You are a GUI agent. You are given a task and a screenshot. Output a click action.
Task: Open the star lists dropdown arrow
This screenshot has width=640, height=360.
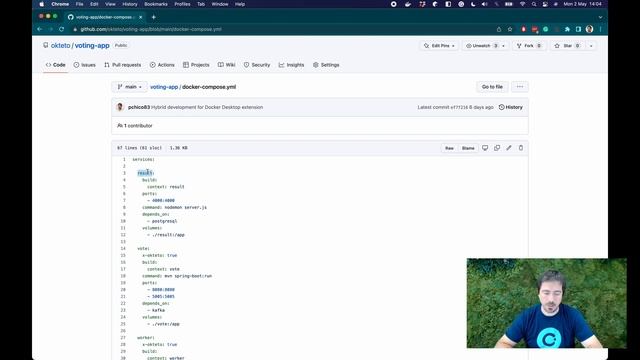point(591,46)
